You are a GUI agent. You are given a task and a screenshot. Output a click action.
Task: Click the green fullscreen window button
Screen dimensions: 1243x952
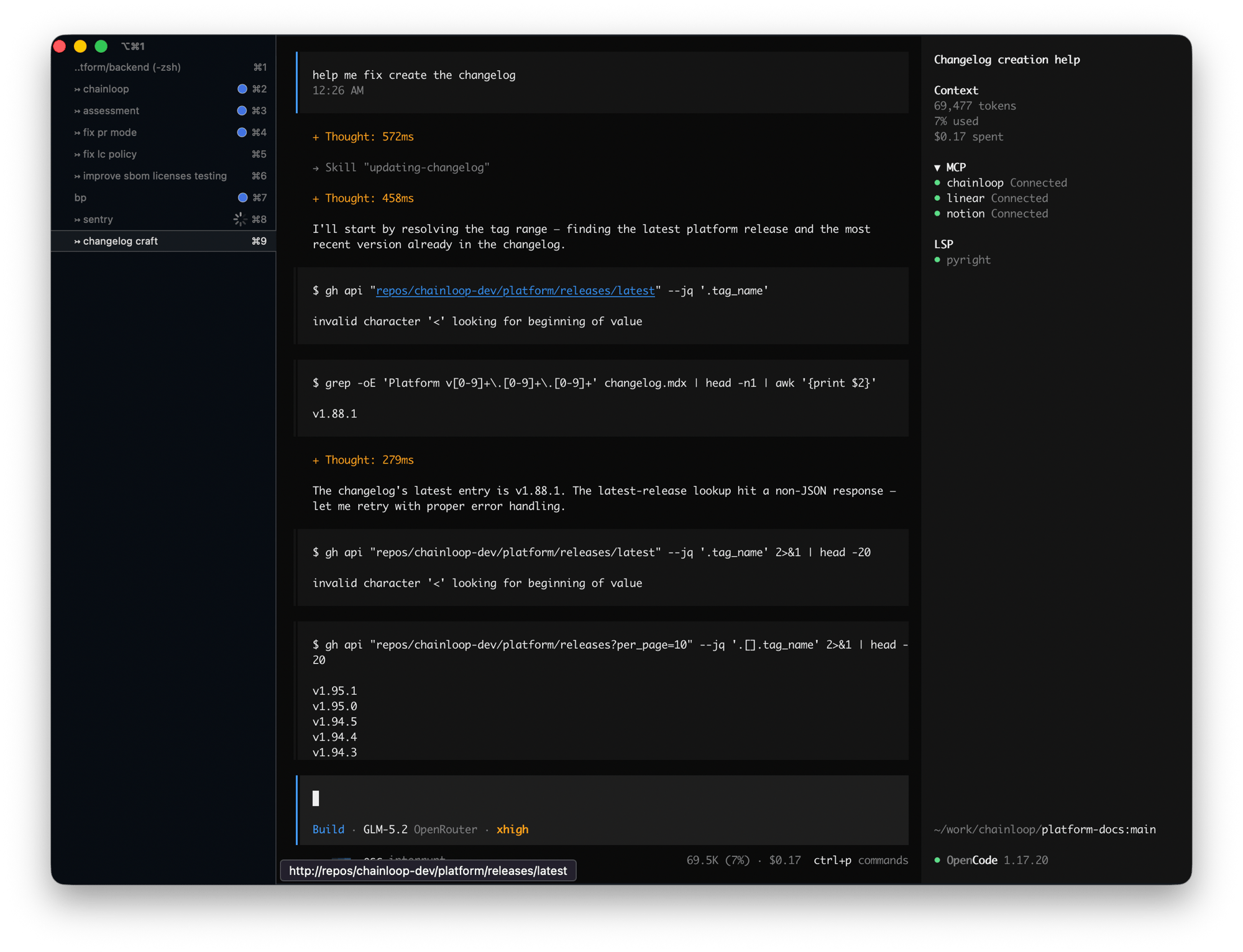point(101,46)
